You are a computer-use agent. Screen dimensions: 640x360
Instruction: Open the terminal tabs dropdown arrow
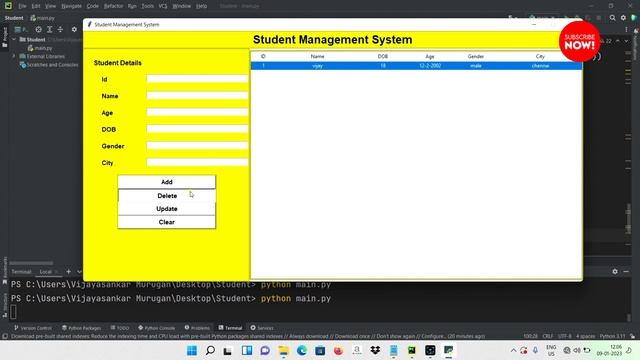point(79,271)
